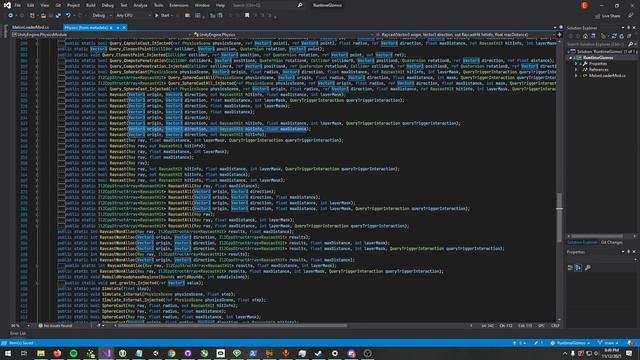Click the user account avatar icon

tap(584, 5)
